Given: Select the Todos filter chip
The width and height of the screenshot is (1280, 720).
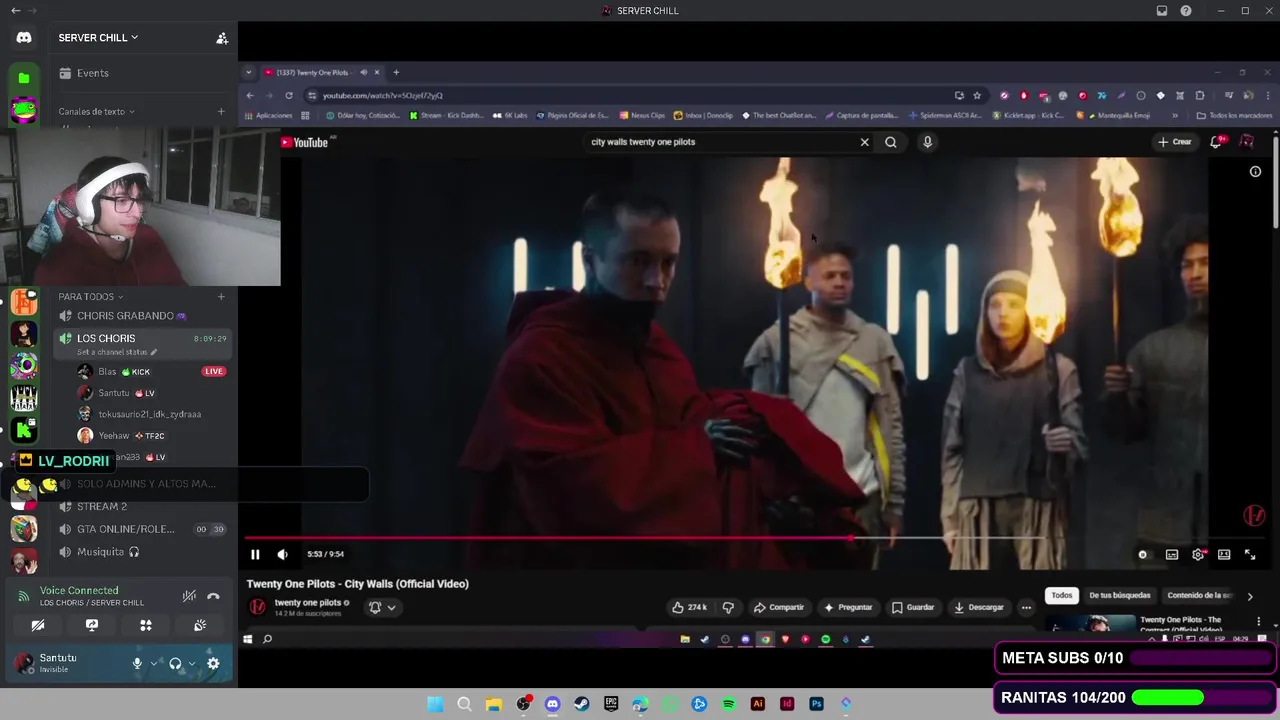Looking at the screenshot, I should [x=1062, y=595].
